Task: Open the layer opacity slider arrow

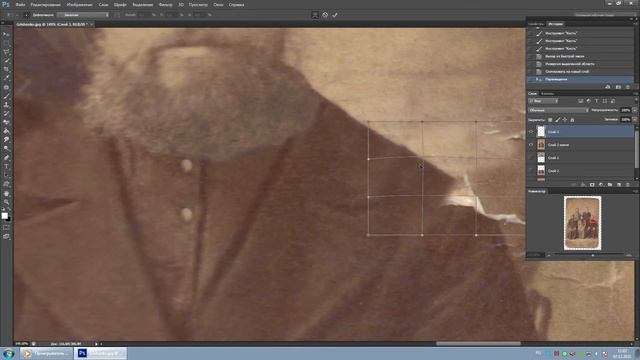Action: [634, 110]
